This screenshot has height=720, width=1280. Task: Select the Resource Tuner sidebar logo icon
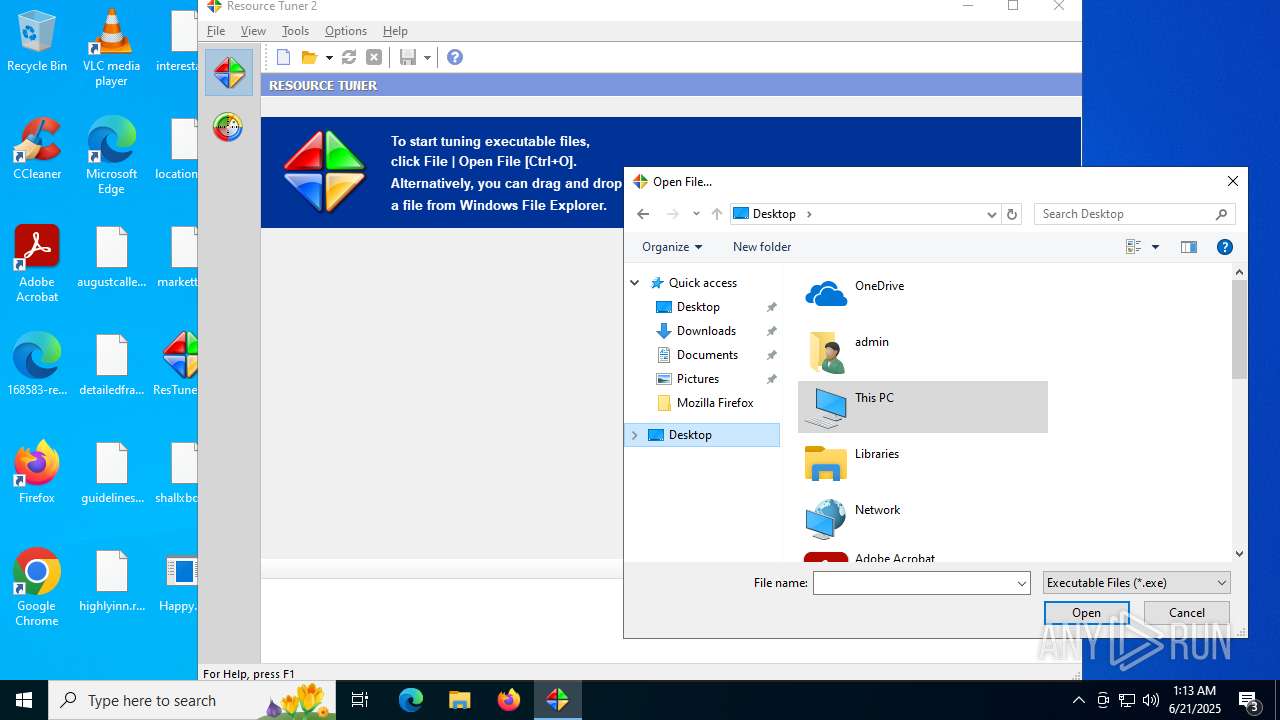pos(229,72)
